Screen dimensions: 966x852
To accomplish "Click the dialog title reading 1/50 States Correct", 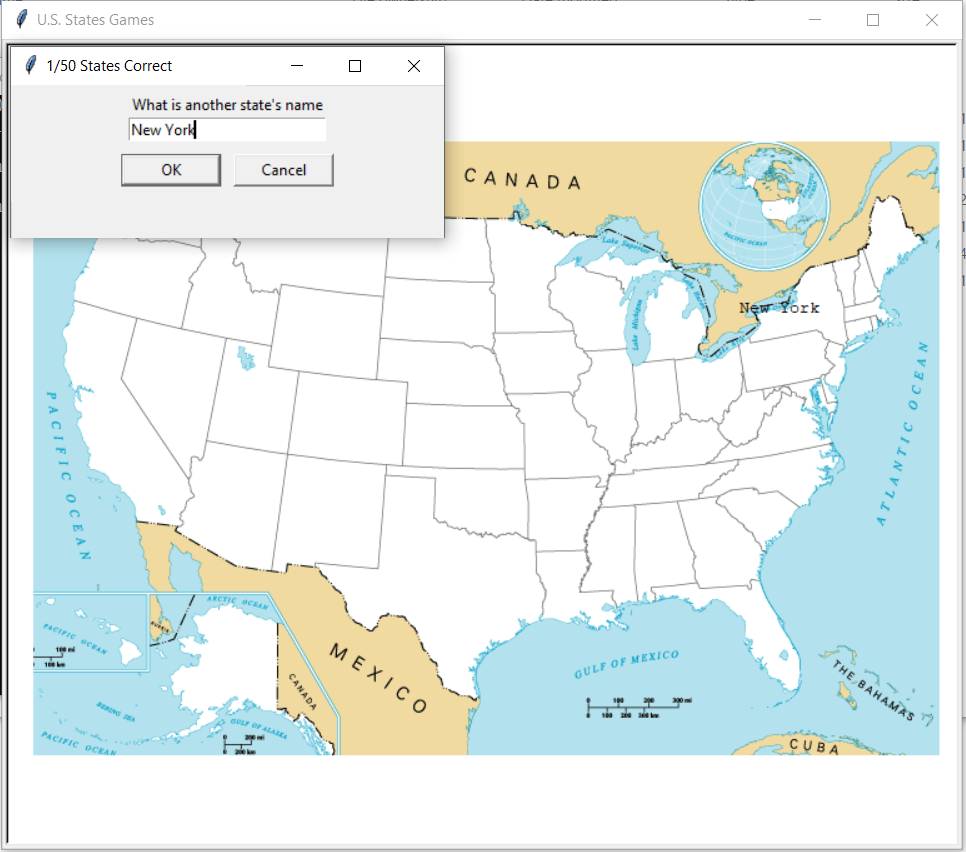I will point(109,66).
